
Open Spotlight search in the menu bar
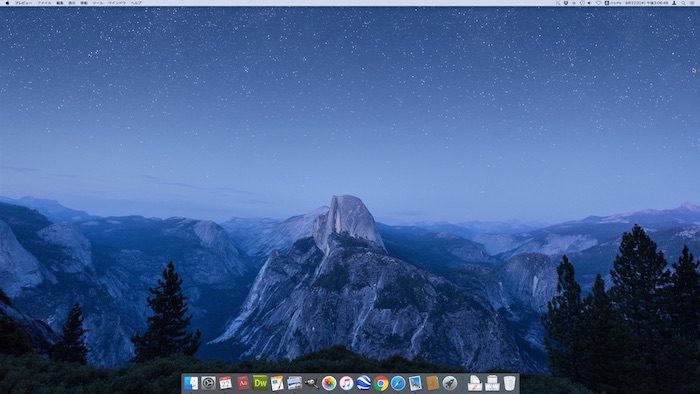coord(683,3)
